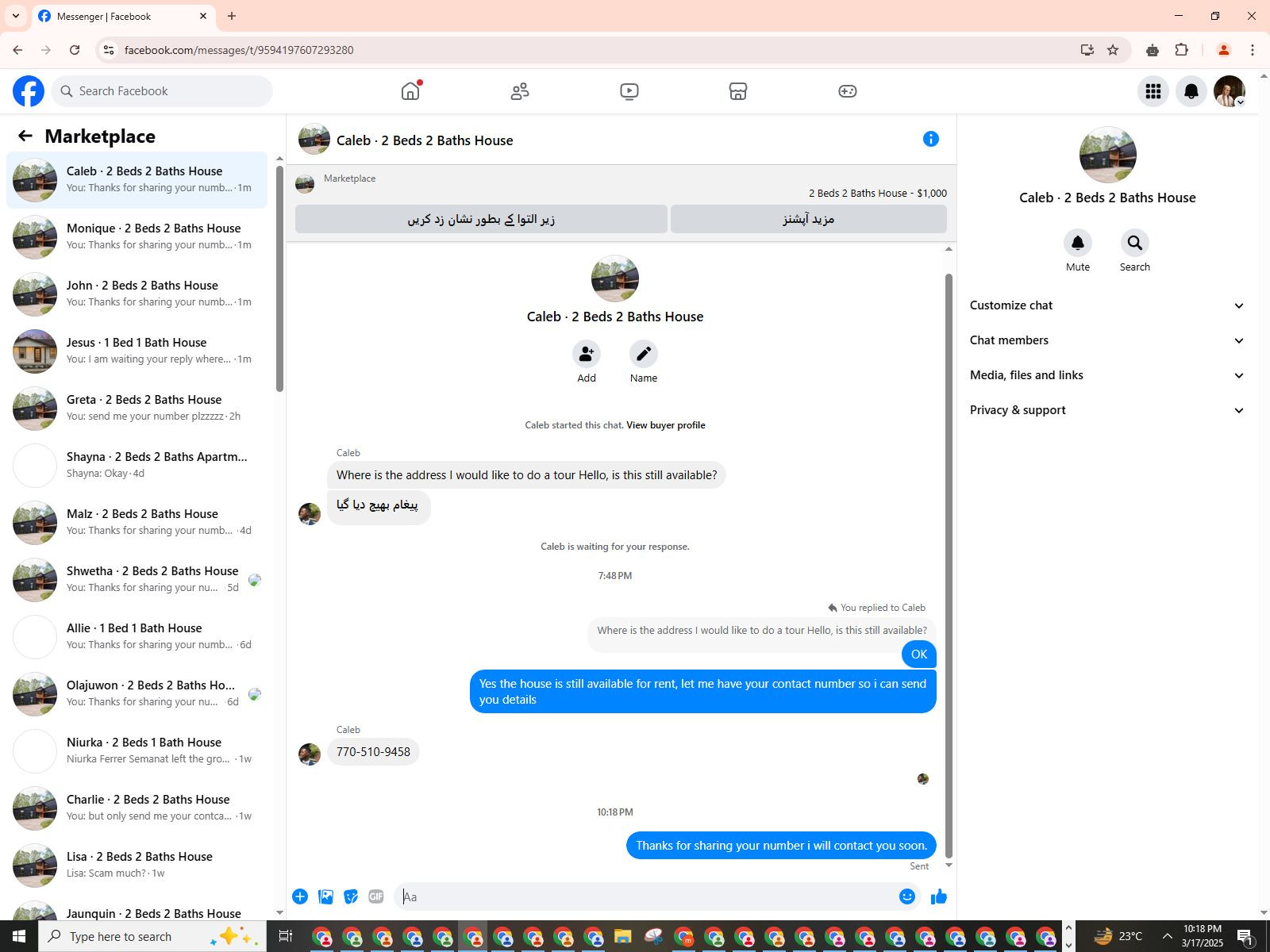Open the Facebook menu grid icon
This screenshot has height=952, width=1270.
tap(1153, 91)
